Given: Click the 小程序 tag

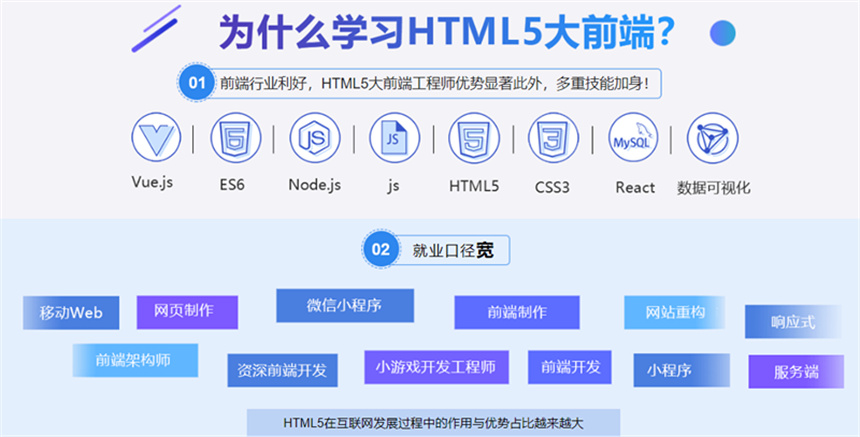Looking at the screenshot, I should point(682,370).
